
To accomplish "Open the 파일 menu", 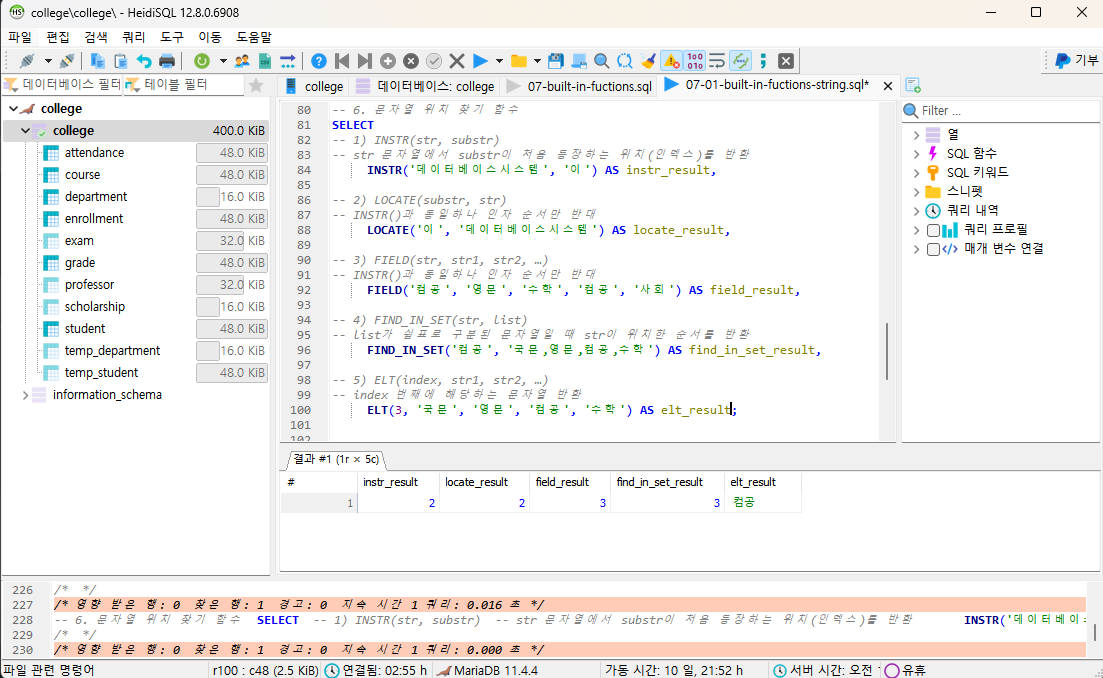I will pos(20,37).
